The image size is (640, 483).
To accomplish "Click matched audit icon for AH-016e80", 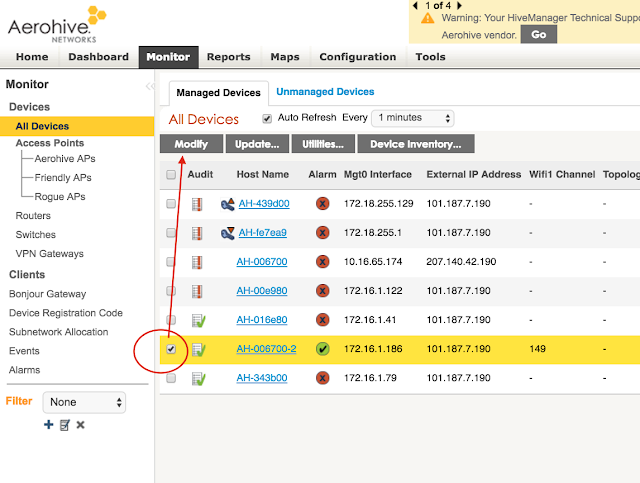I will click(x=198, y=321).
